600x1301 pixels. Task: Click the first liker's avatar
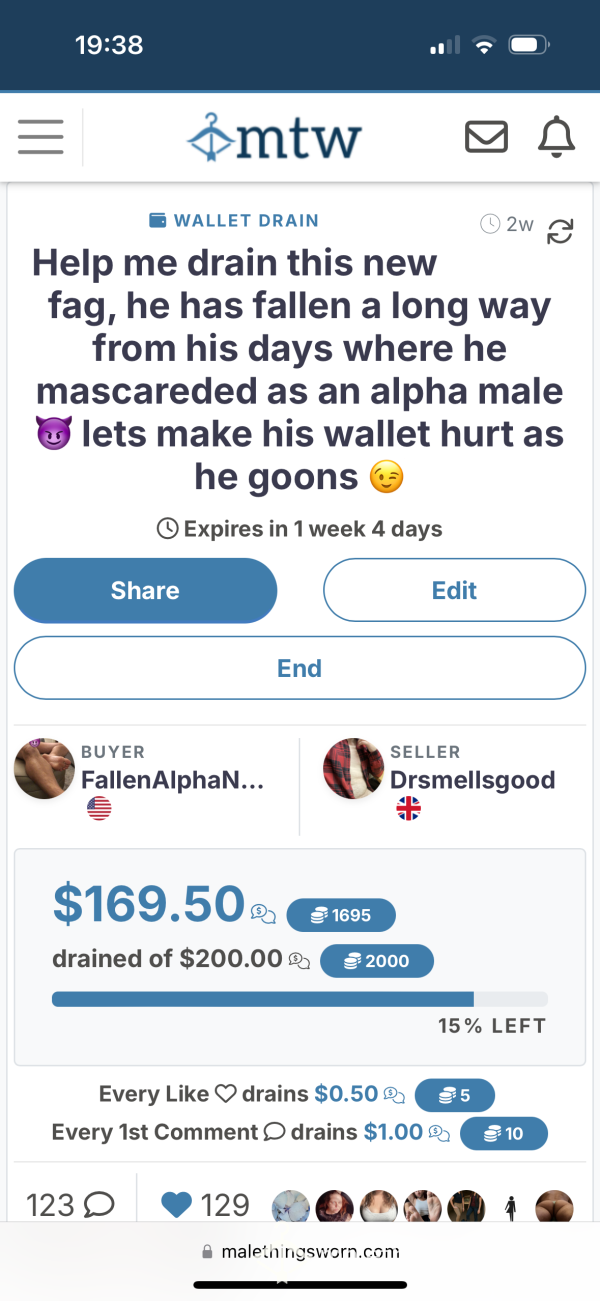coord(291,1207)
